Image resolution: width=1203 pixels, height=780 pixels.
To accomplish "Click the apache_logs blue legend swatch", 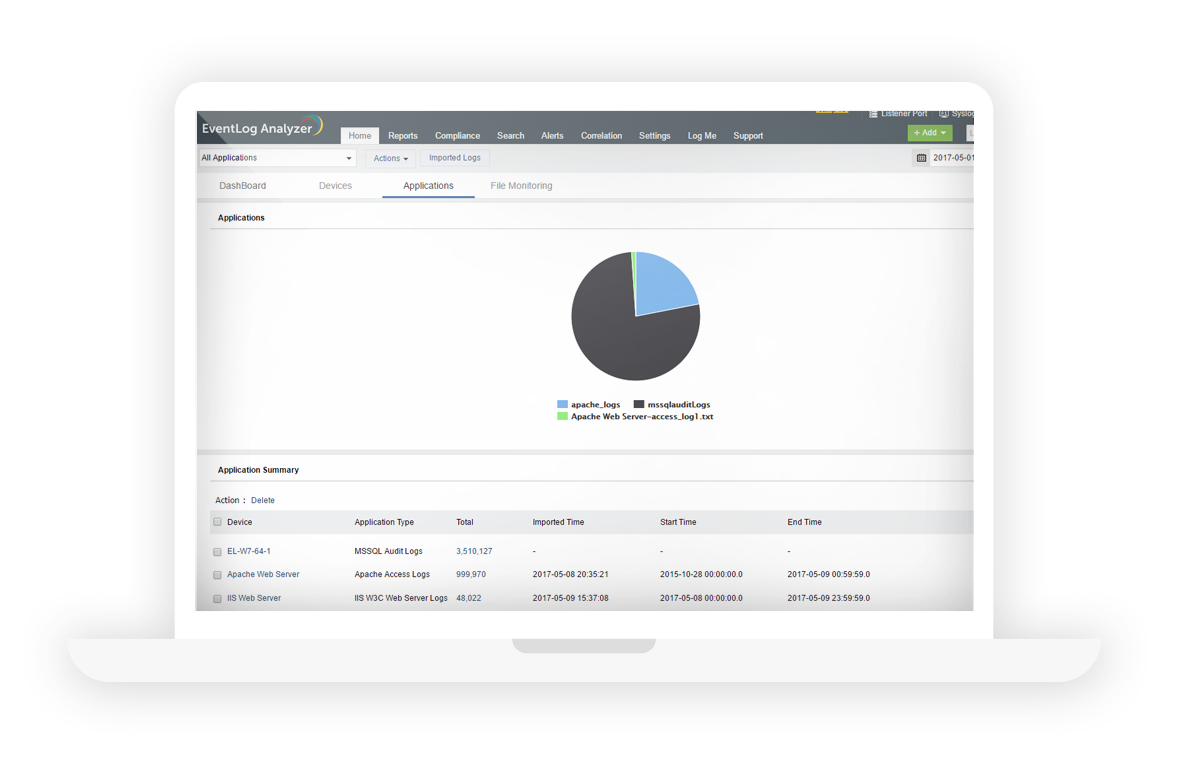I will pos(562,404).
